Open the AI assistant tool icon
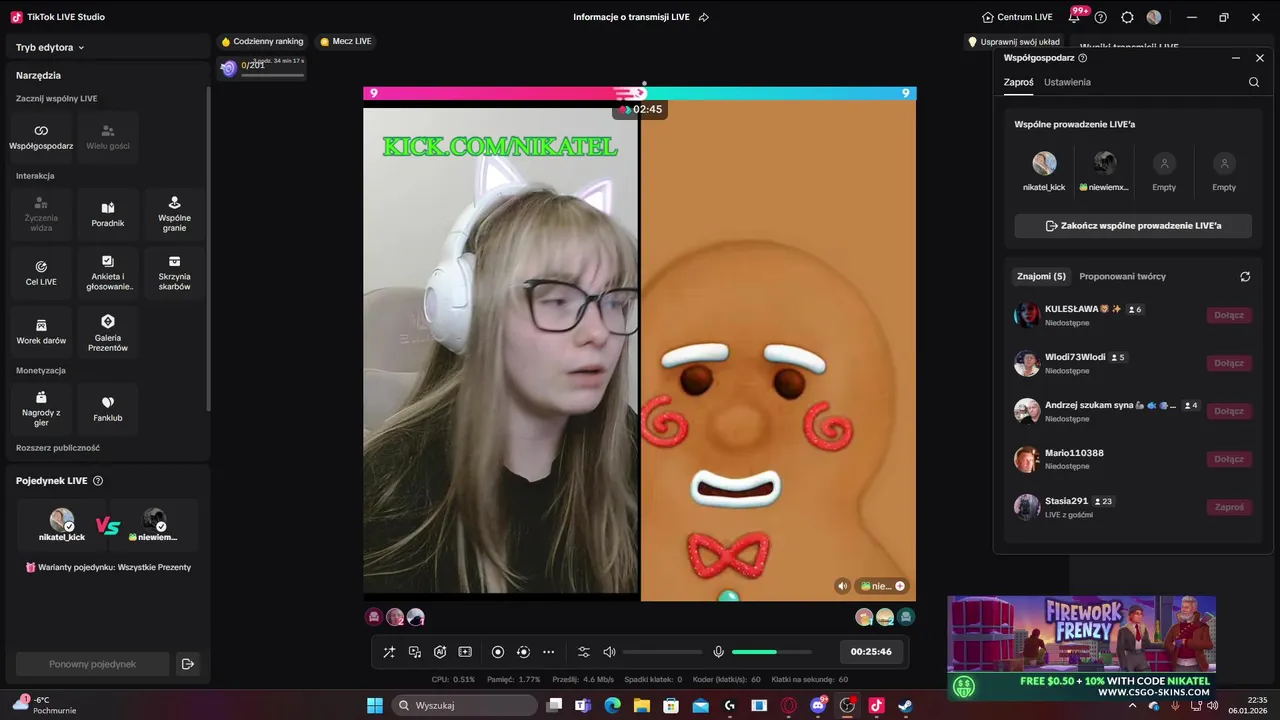Screen dimensions: 1280x720 pyautogui.click(x=440, y=652)
